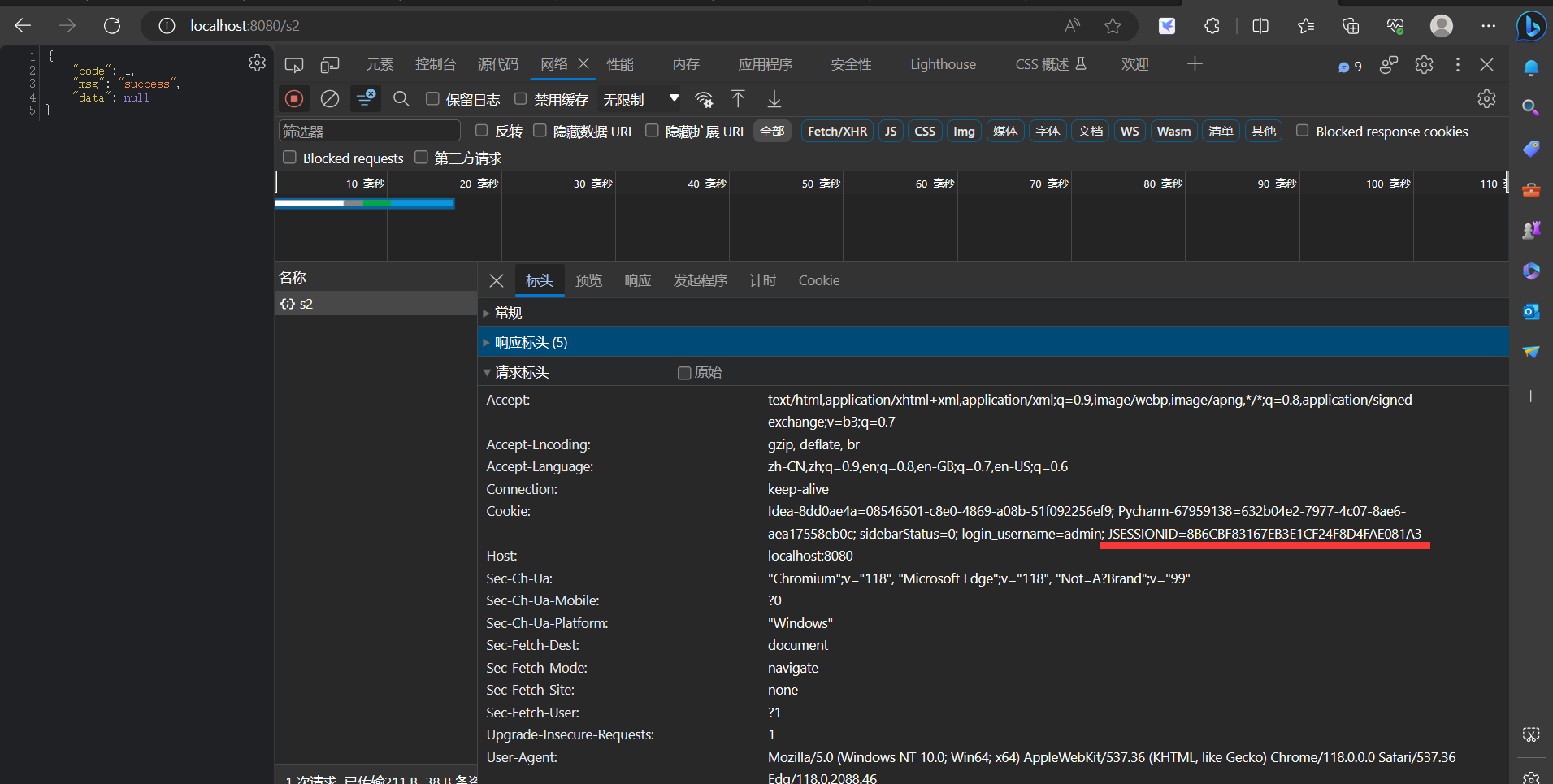1553x784 pixels.
Task: Clear the network log
Action: [330, 99]
